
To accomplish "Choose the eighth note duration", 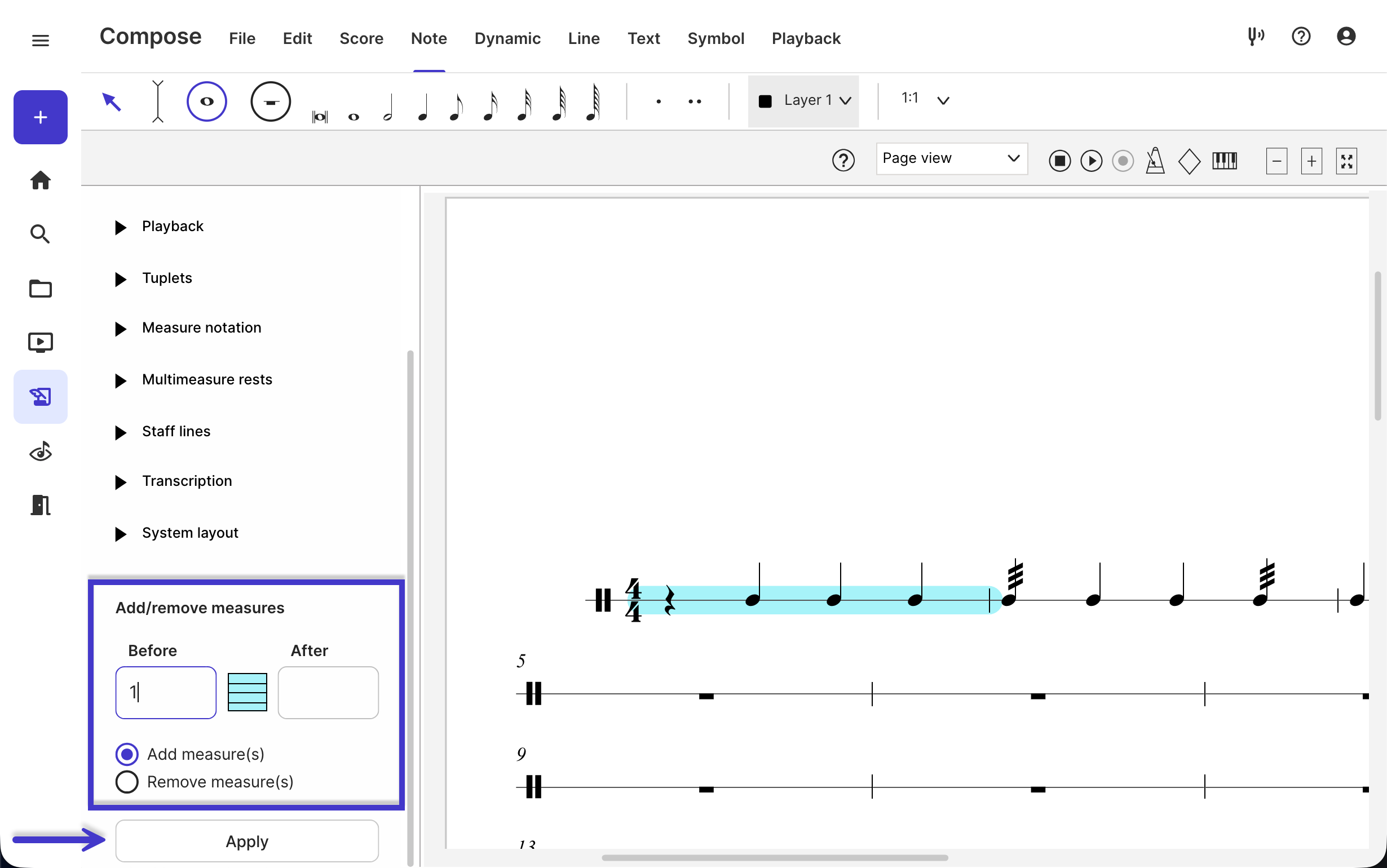I will coord(456,107).
